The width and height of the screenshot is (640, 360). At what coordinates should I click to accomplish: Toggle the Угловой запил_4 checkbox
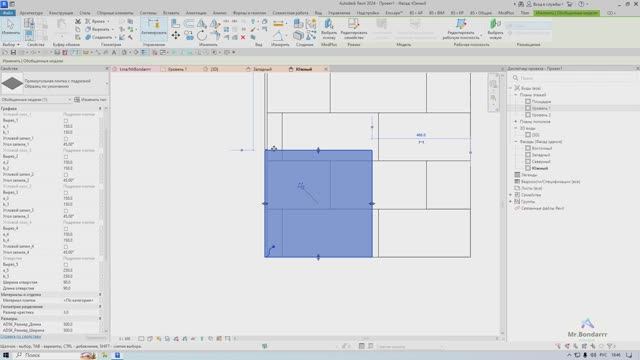(66, 247)
